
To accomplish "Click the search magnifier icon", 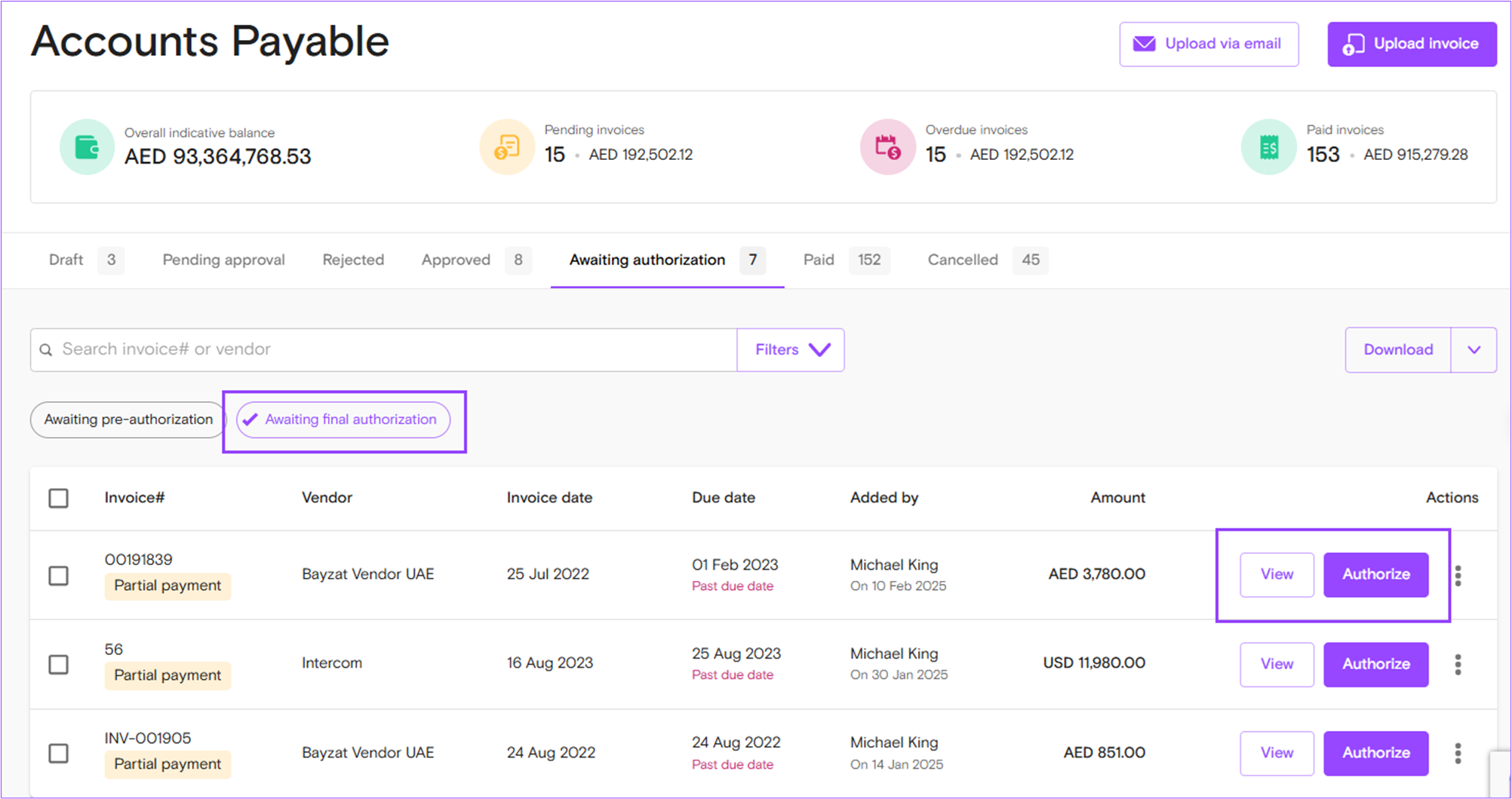I will click(x=46, y=350).
